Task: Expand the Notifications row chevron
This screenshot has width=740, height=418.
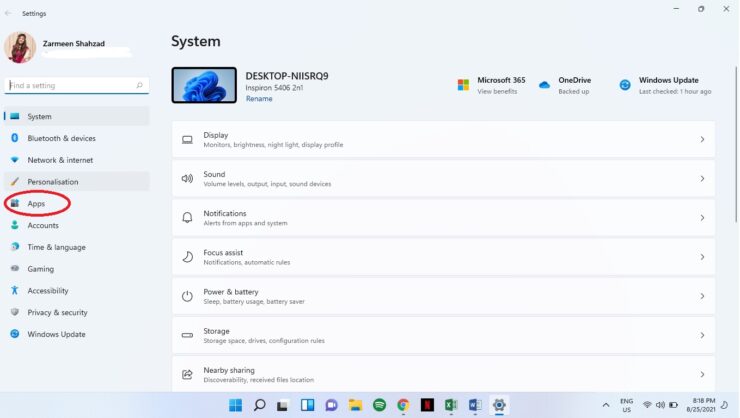Action: coord(702,218)
